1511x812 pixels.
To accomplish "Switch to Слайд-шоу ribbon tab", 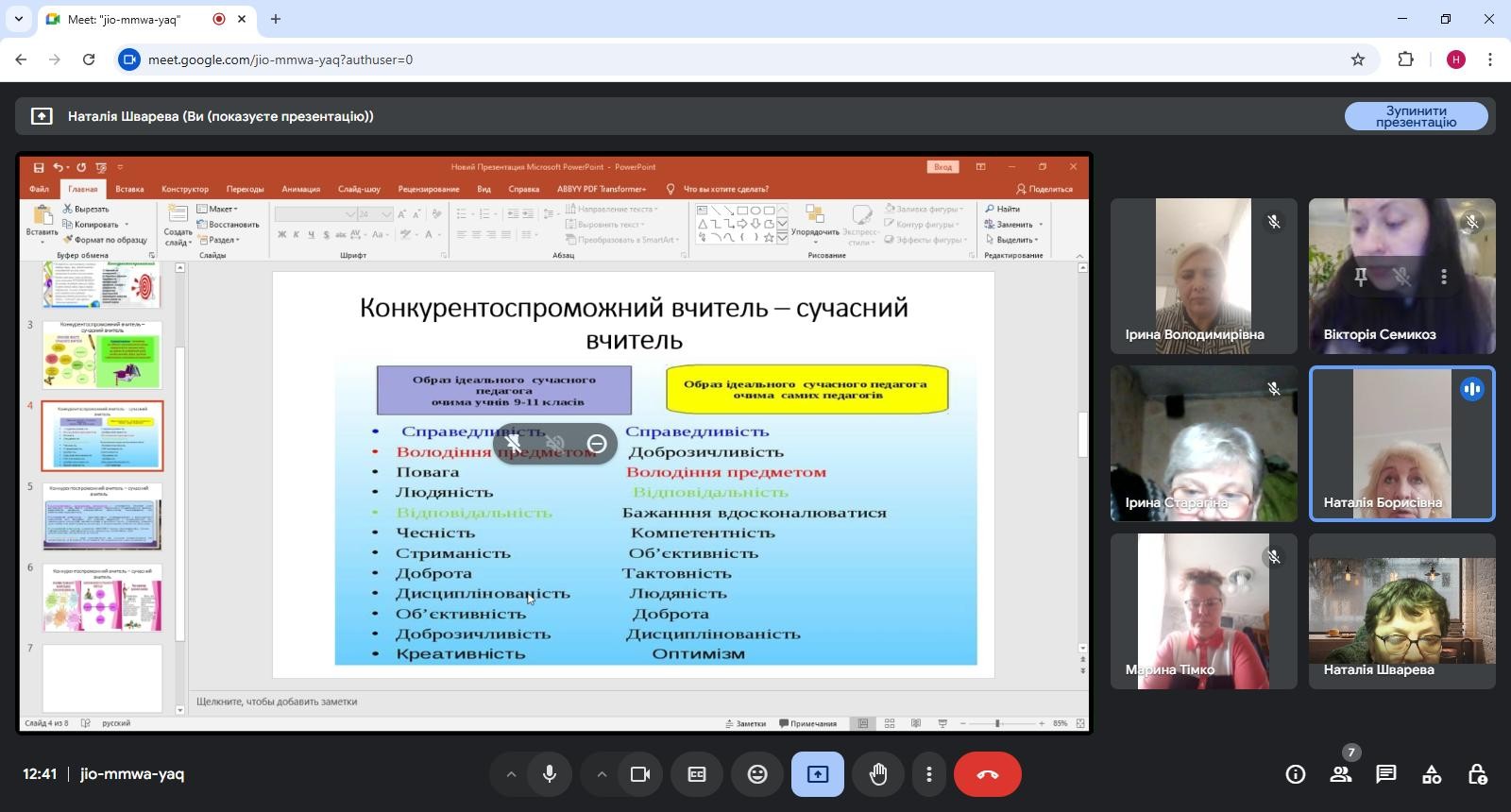I will click(x=359, y=189).
